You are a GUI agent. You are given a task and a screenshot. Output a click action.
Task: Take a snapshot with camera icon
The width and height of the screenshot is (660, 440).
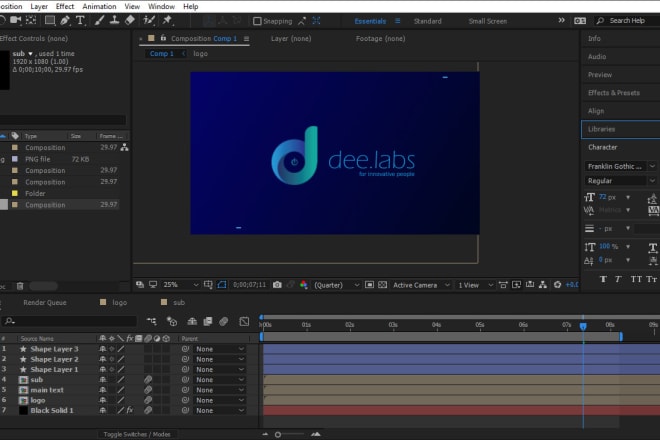point(277,285)
